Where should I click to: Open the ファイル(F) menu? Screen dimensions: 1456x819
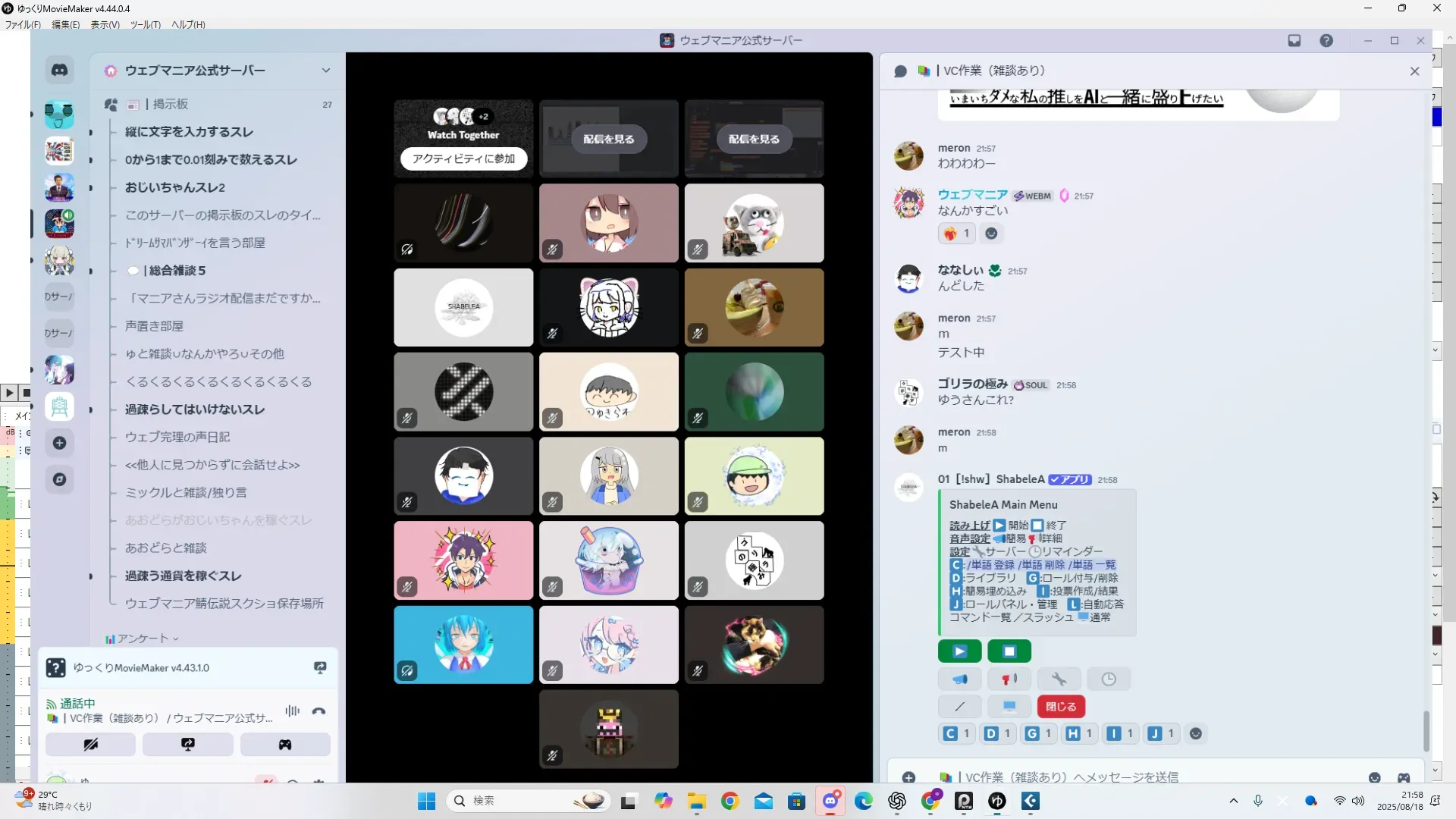(x=23, y=24)
